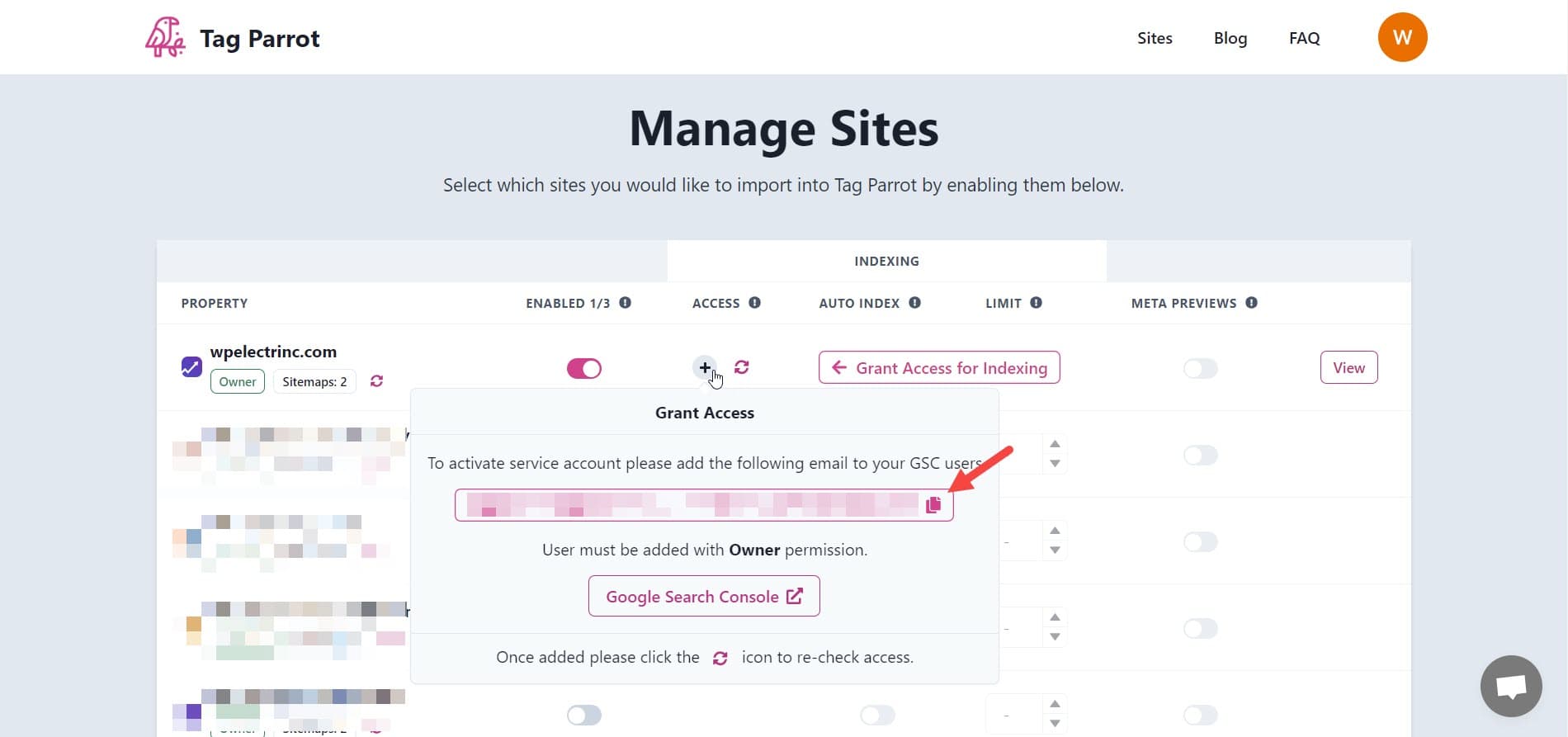Toggle meta previews in the second row
This screenshot has height=737, width=1568.
coord(1201,455)
